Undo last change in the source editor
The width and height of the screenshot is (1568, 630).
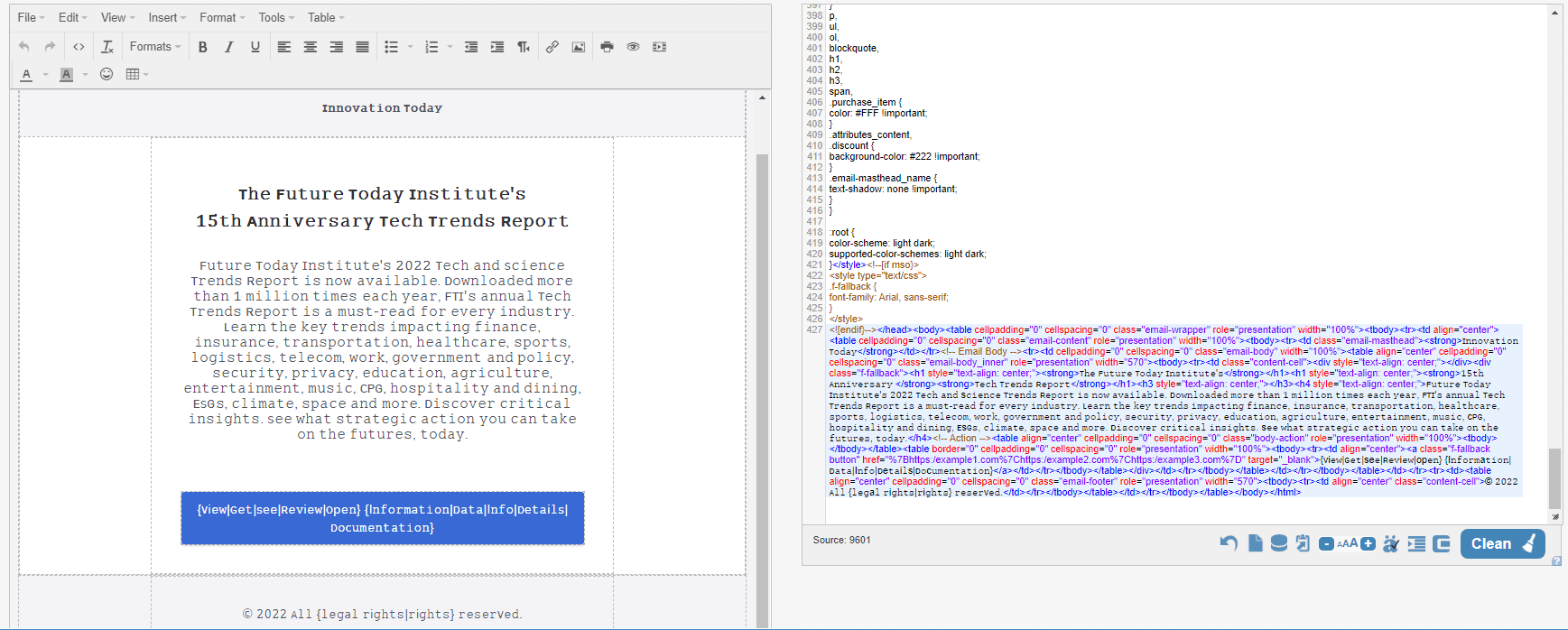pos(1229,543)
